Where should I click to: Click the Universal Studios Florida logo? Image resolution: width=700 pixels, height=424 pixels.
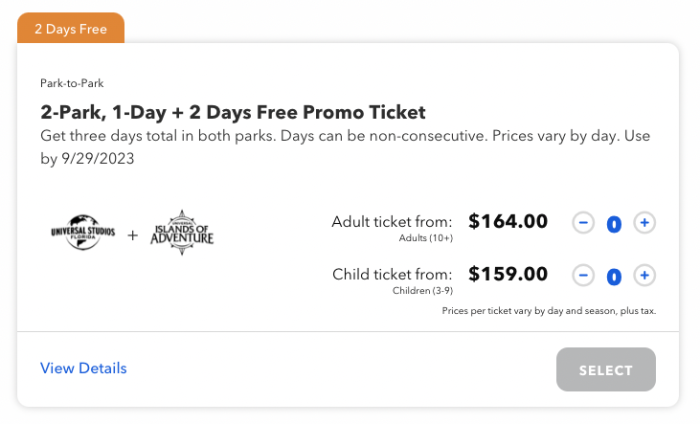[83, 232]
